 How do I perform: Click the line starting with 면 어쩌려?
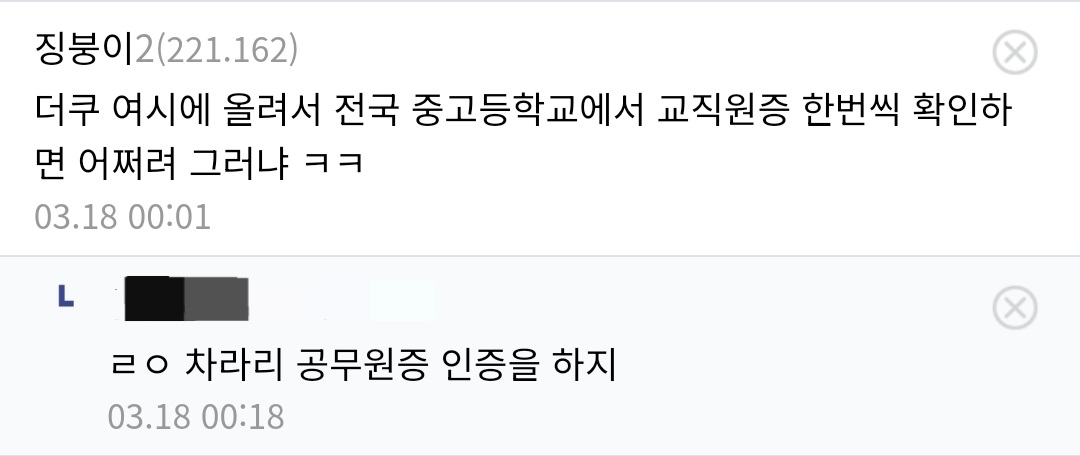tap(199, 165)
